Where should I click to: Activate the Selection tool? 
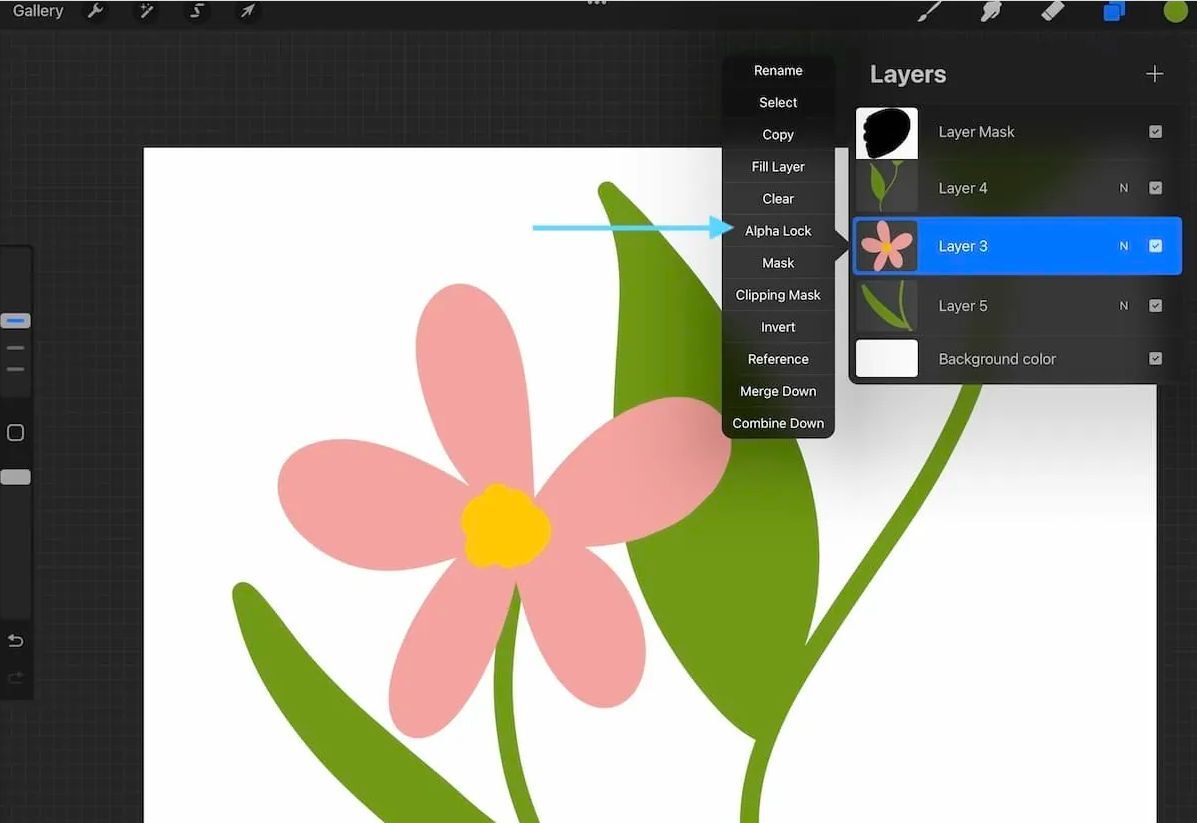click(x=196, y=11)
